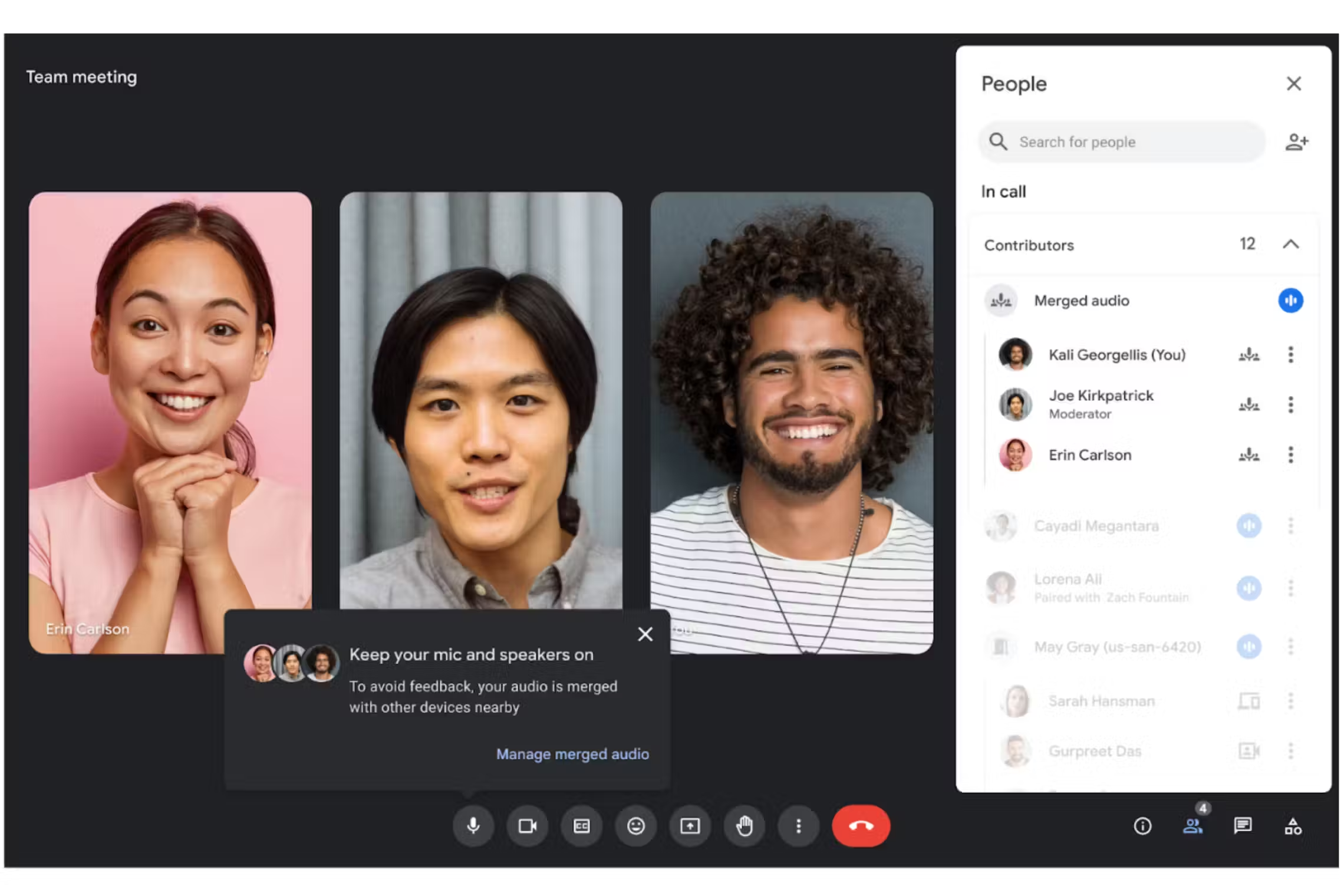Image resolution: width=1344 pixels, height=896 pixels.
Task: Click the Merged audio blue indicator icon
Action: (1290, 301)
